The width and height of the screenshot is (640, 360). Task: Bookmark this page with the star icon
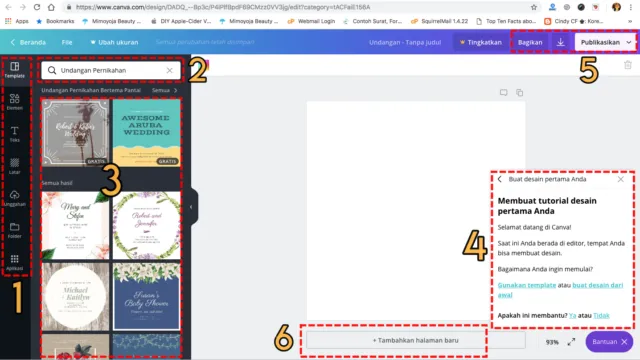coord(534,7)
